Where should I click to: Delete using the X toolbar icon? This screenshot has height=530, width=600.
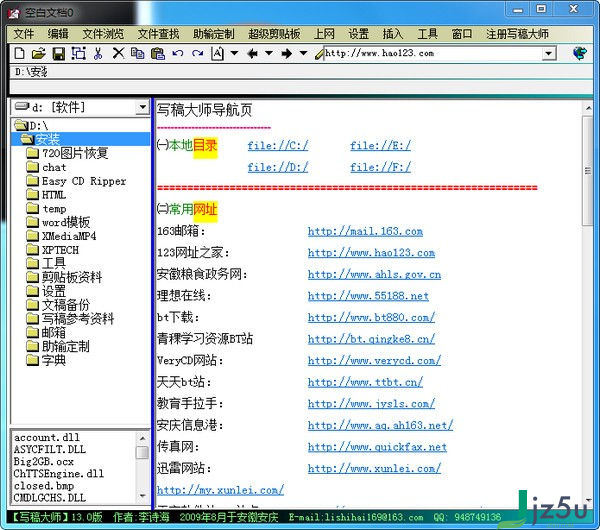coord(118,53)
